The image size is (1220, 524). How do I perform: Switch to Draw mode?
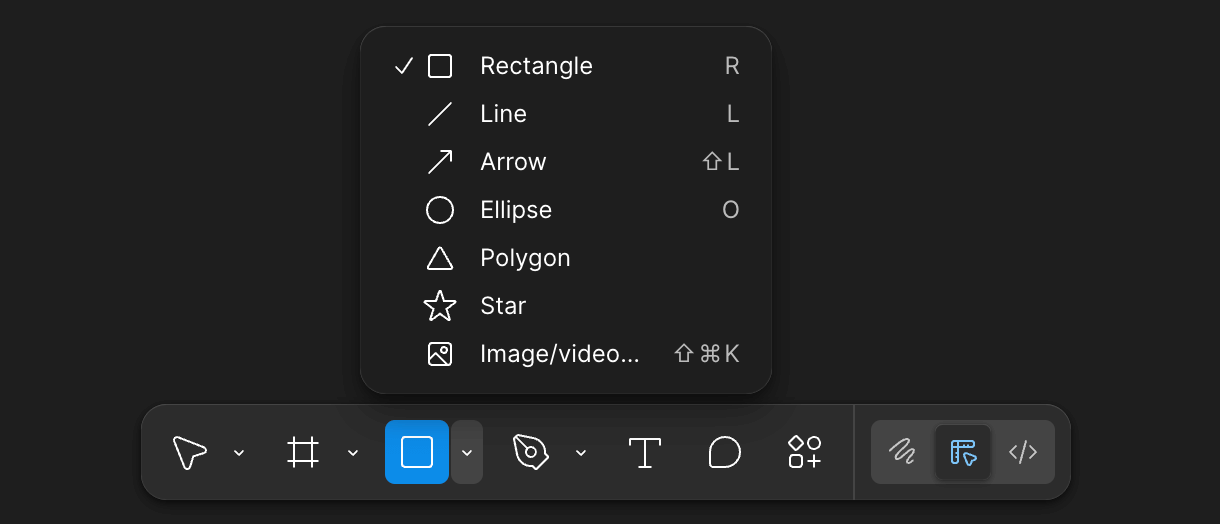tap(902, 452)
